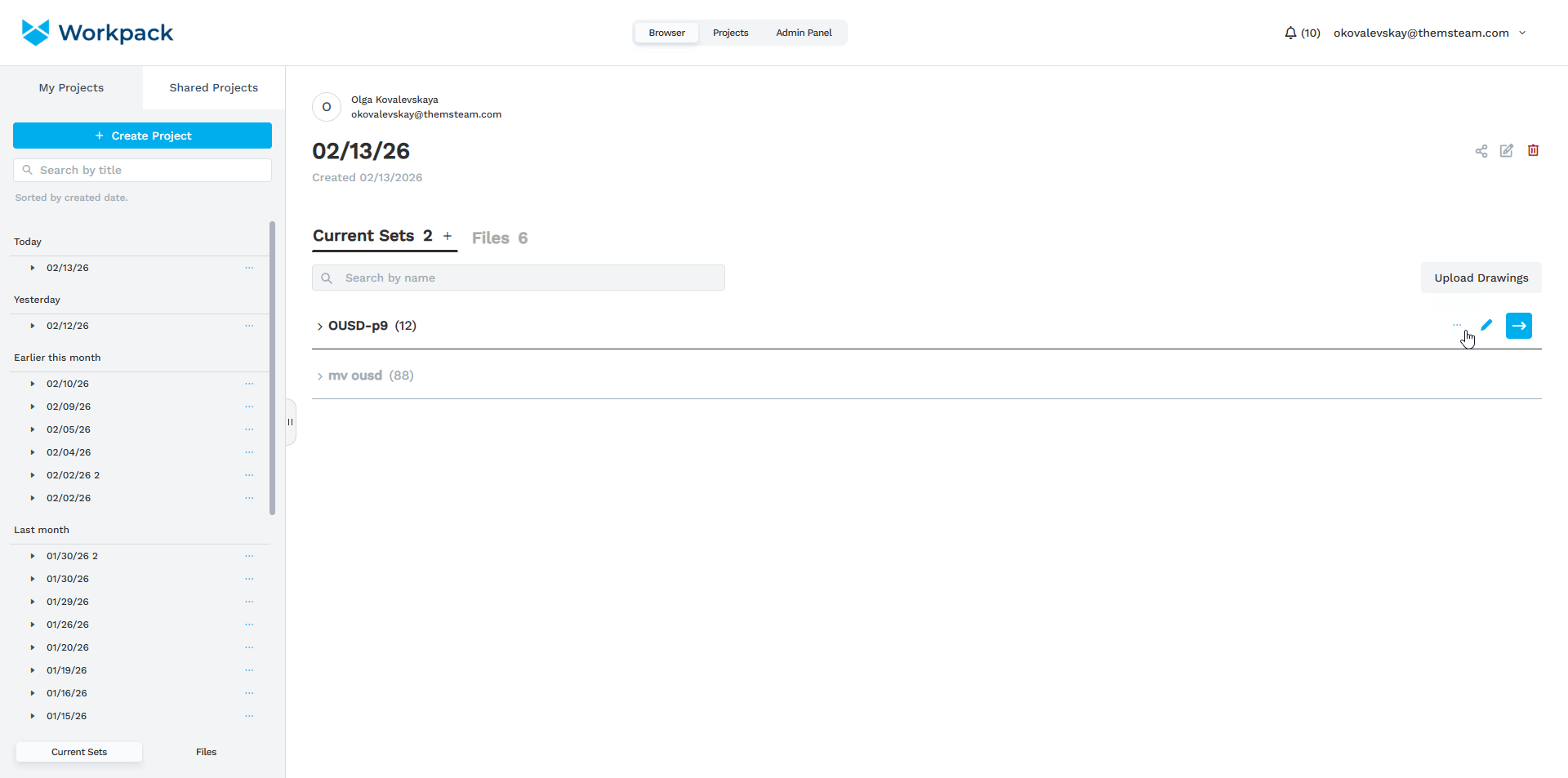Click the pencil icon for OUSD-p9
Screen dimensions: 1568x778
tap(1486, 326)
